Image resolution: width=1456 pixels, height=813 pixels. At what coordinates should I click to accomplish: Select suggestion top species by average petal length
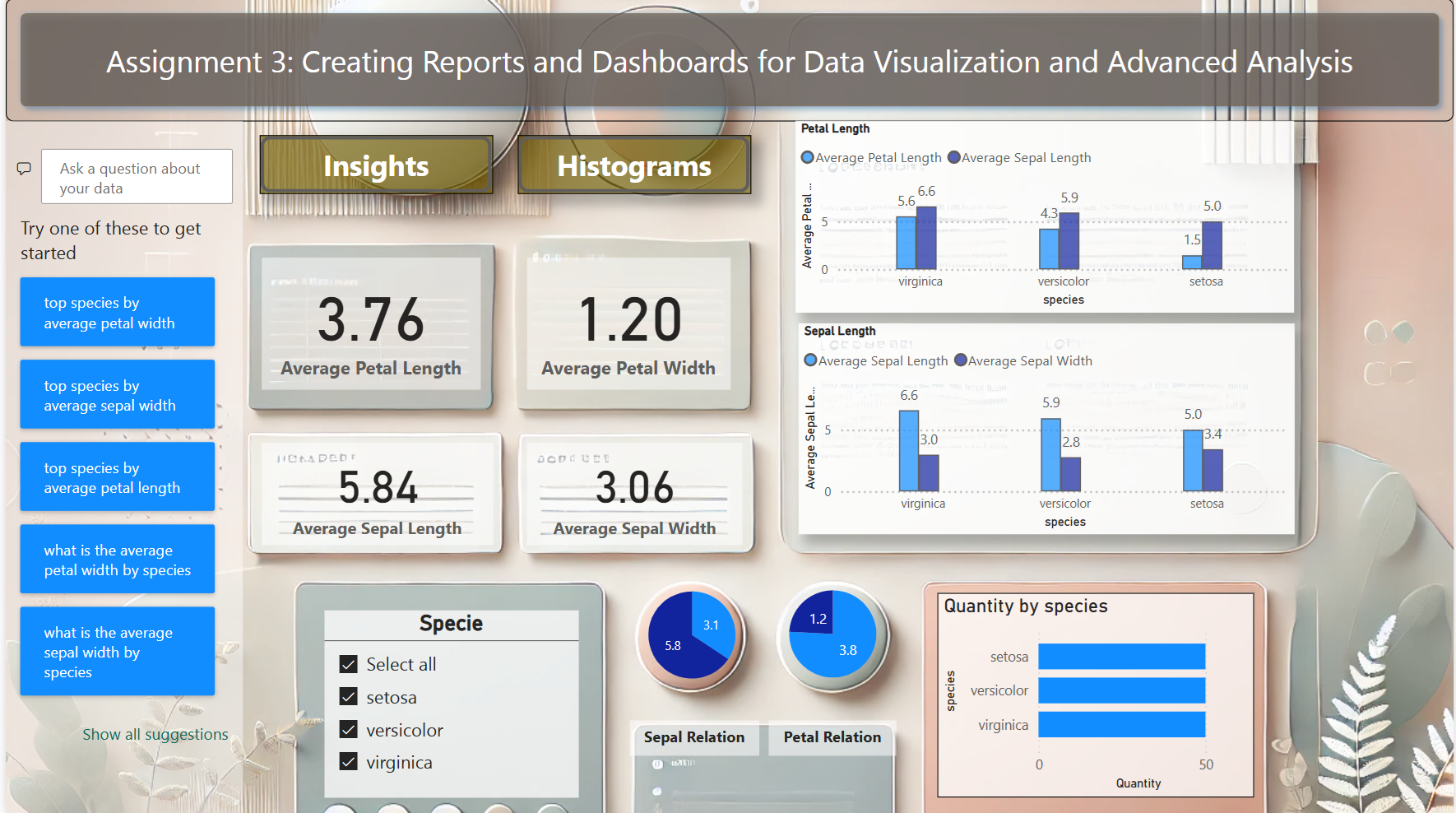pyautogui.click(x=118, y=476)
